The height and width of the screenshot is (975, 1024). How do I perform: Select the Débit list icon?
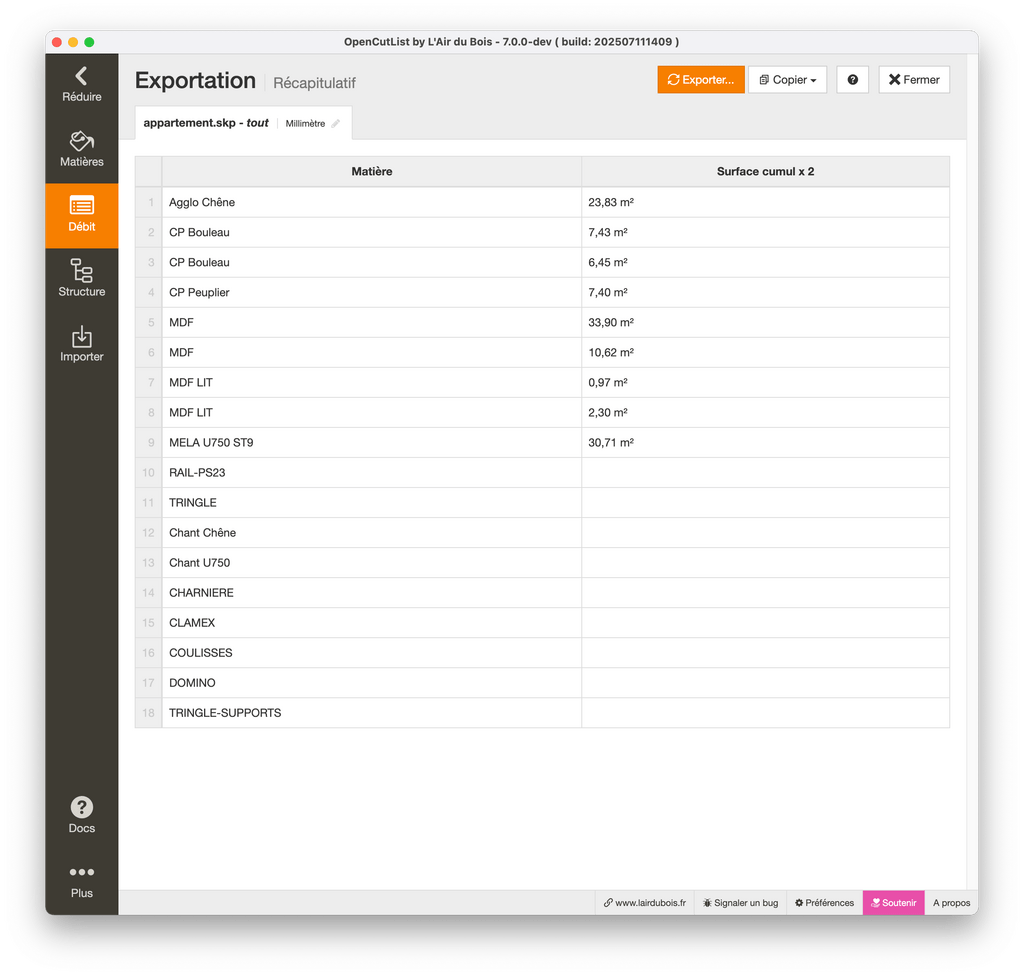pos(82,206)
